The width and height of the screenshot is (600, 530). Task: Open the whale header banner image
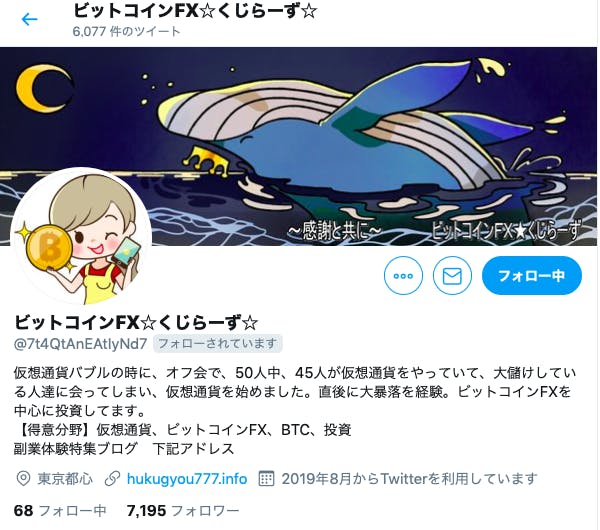(x=298, y=146)
